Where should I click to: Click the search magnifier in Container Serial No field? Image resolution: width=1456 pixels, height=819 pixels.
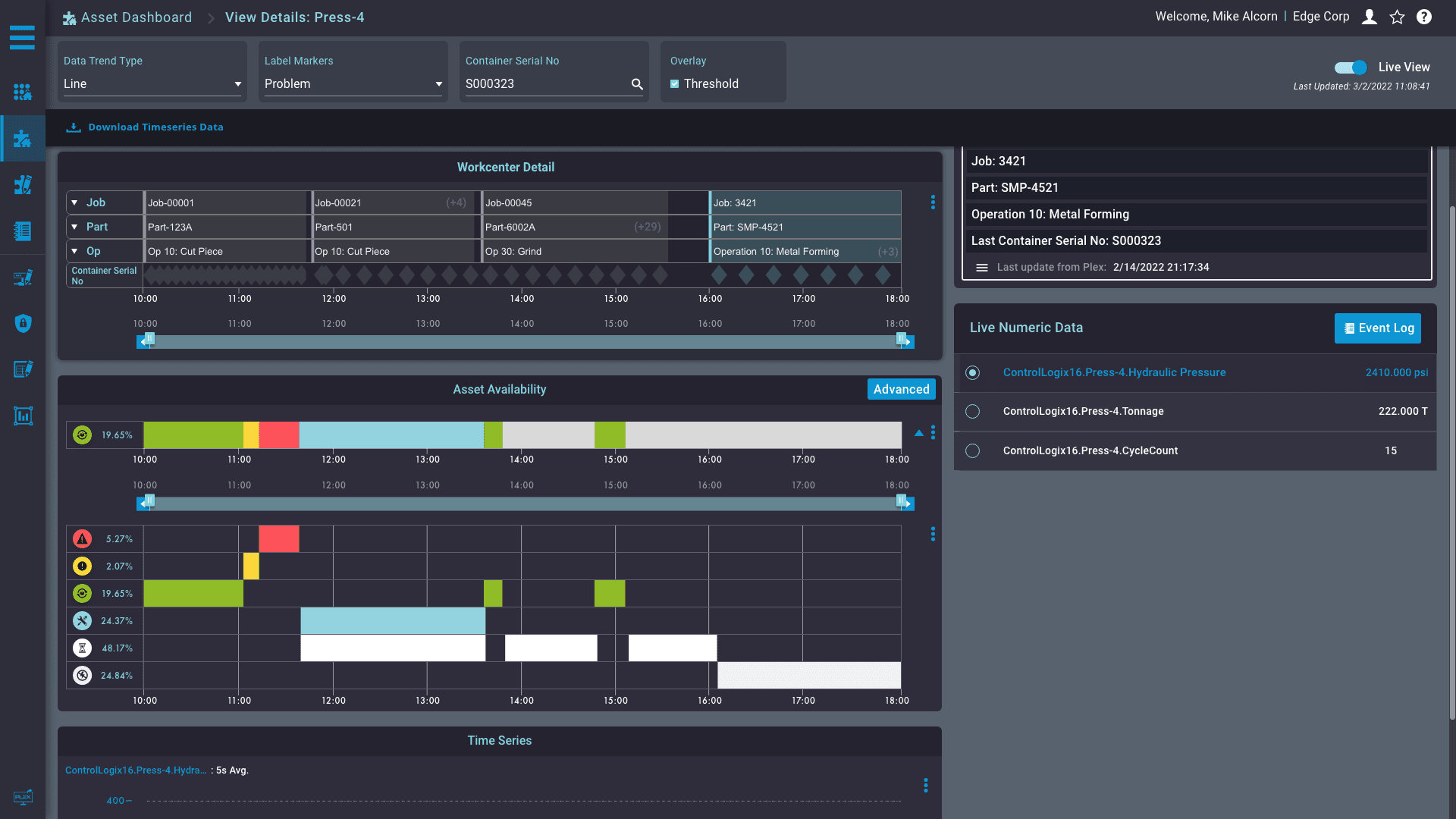tap(637, 84)
